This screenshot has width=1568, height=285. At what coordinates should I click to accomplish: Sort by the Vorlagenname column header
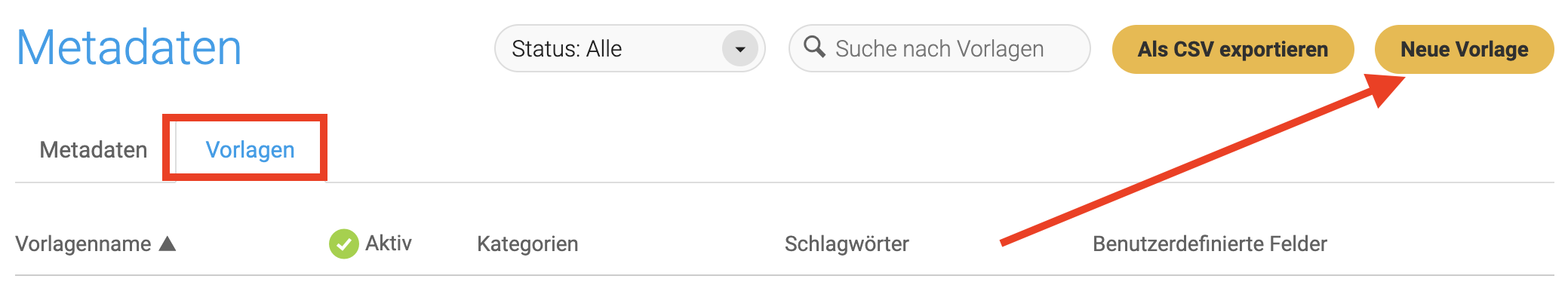[84, 244]
